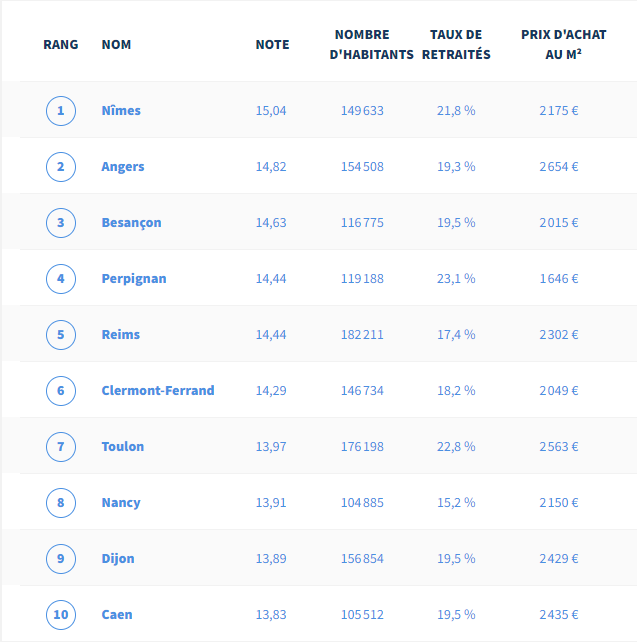Click the RANG column header

pos(61,45)
